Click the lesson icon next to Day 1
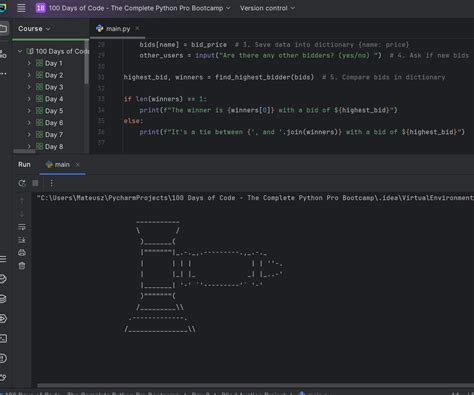 (39, 63)
